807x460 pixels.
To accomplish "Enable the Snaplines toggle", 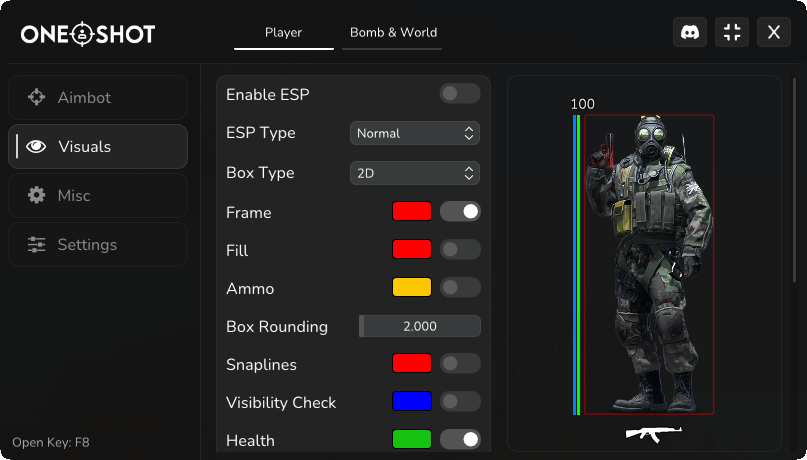I will pos(460,363).
